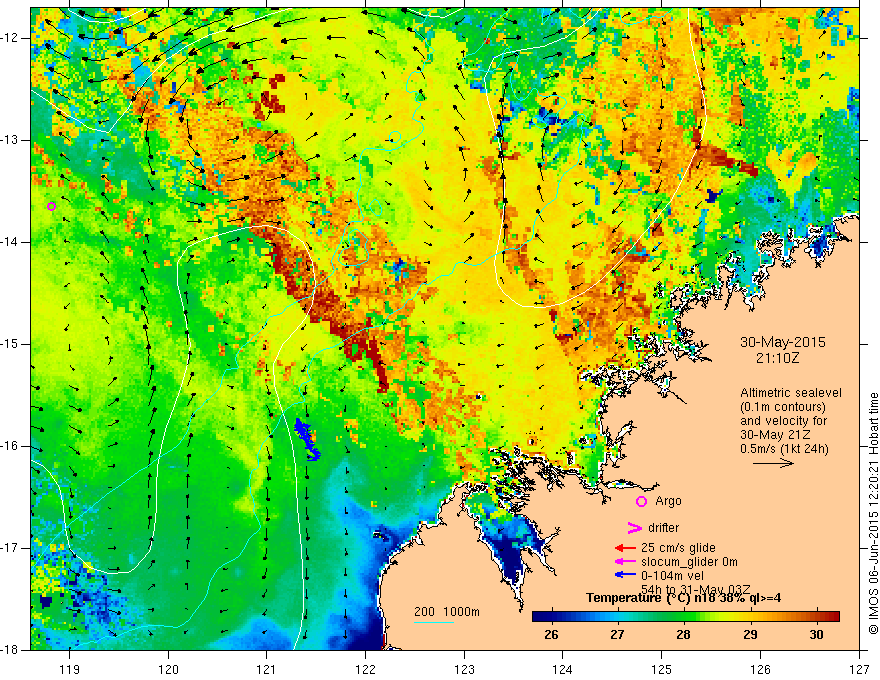Click the color bar label '27'
Viewport: 880px width, 680px height.
(617, 635)
